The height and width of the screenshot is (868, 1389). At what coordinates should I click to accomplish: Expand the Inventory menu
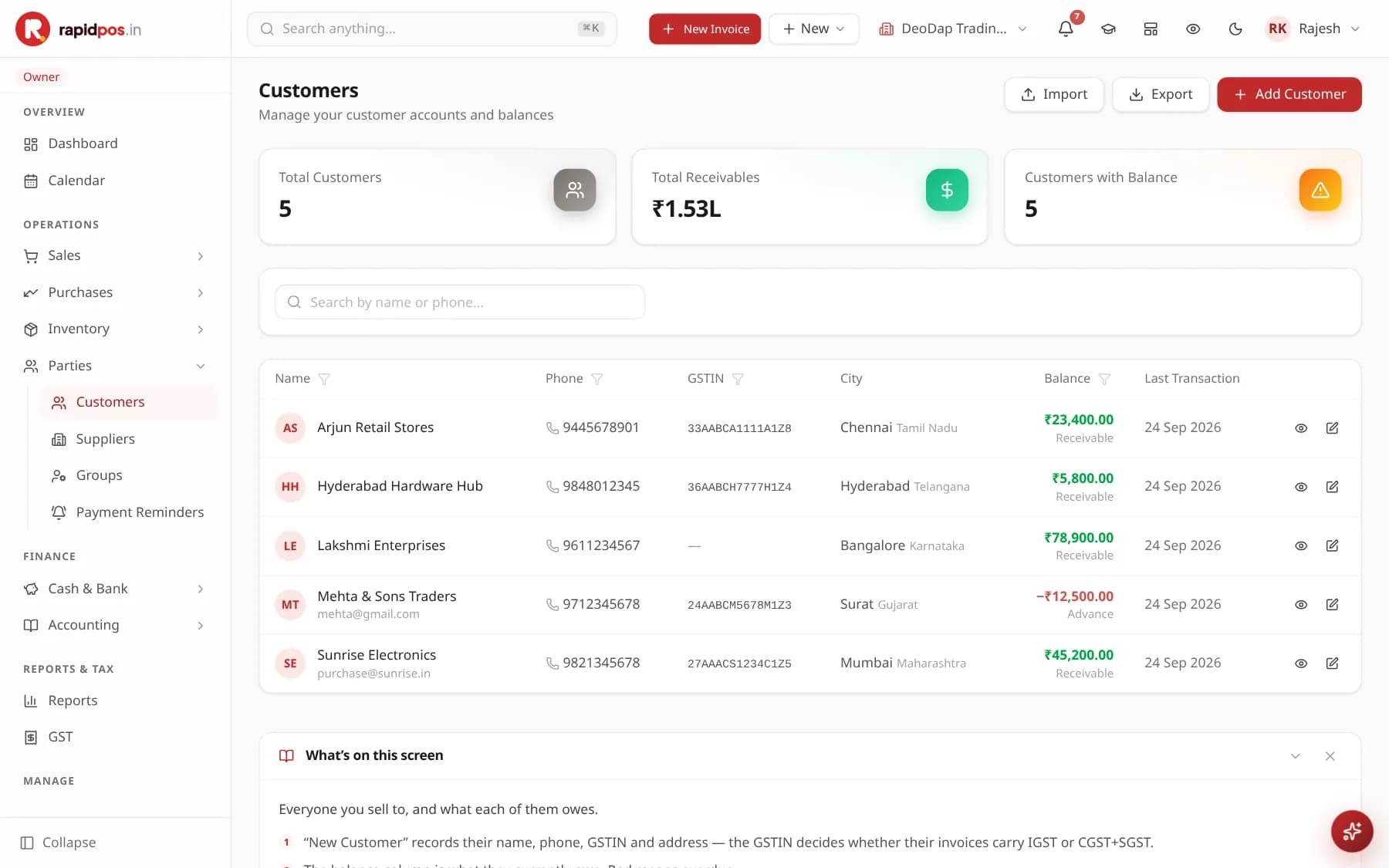[115, 329]
